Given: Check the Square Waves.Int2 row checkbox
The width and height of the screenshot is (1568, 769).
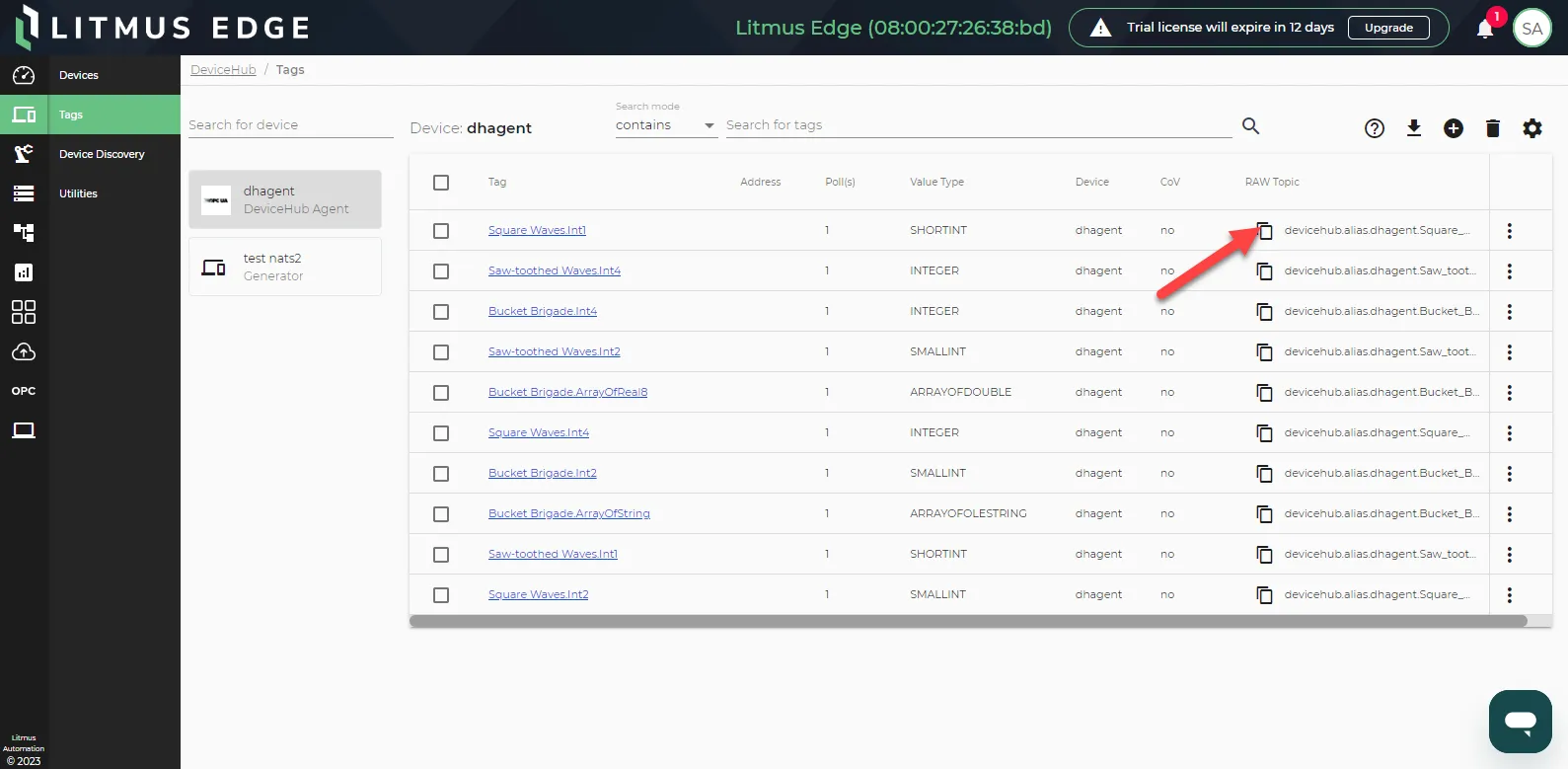Looking at the screenshot, I should (441, 595).
